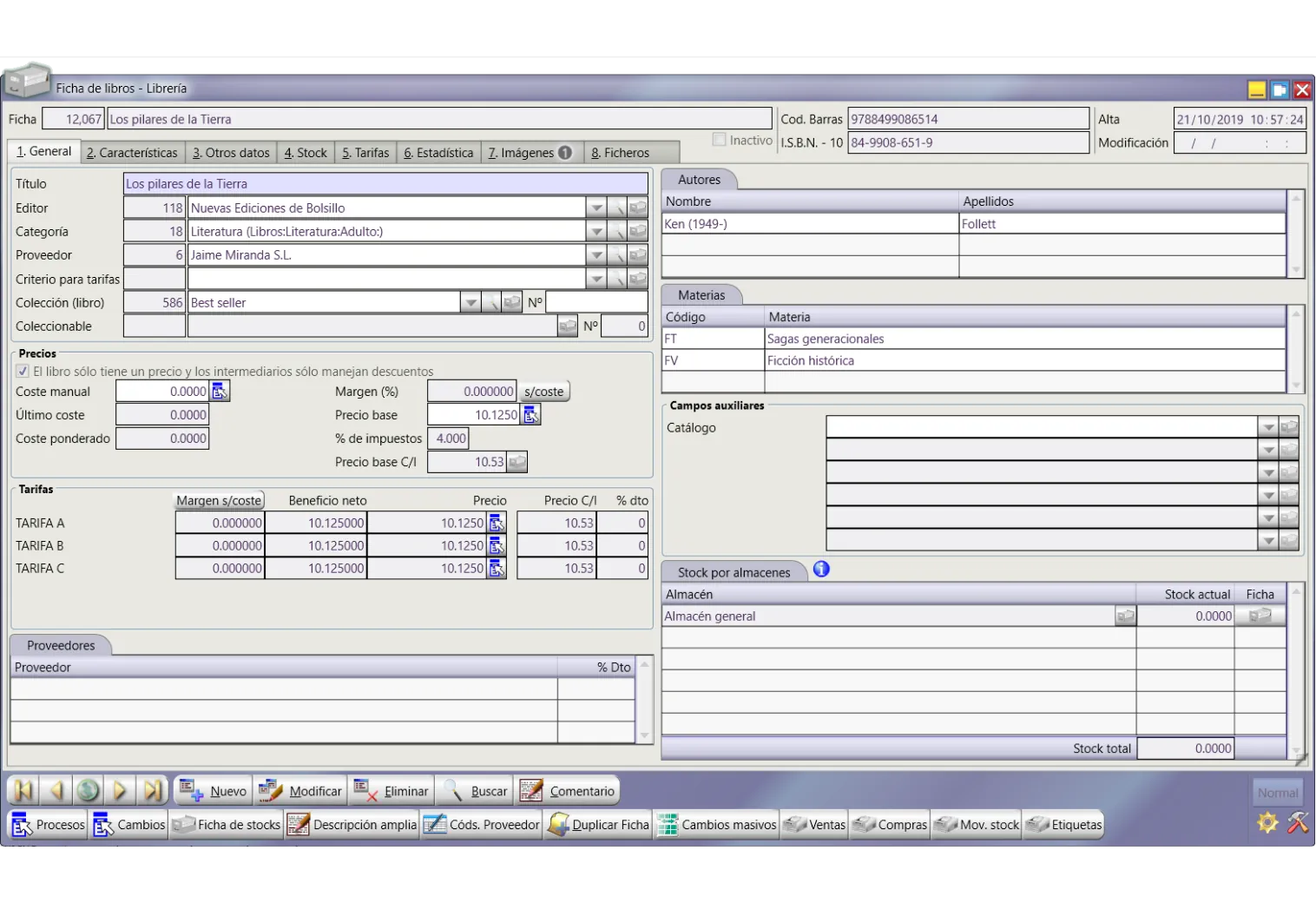Screen dimensions: 1316x903
Task: Go to the first record navigation arrow
Action: point(23,790)
